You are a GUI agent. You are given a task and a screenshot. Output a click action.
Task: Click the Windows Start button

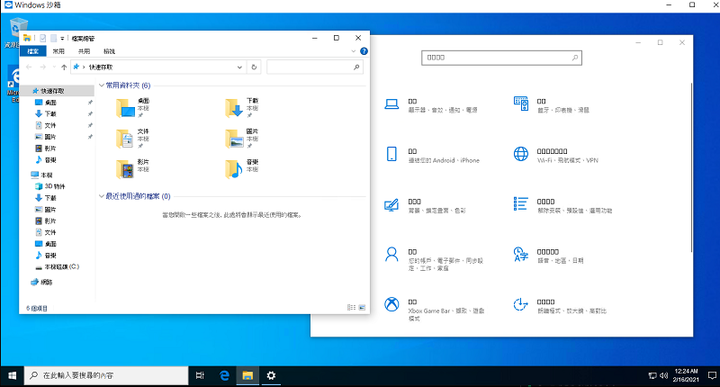12,376
